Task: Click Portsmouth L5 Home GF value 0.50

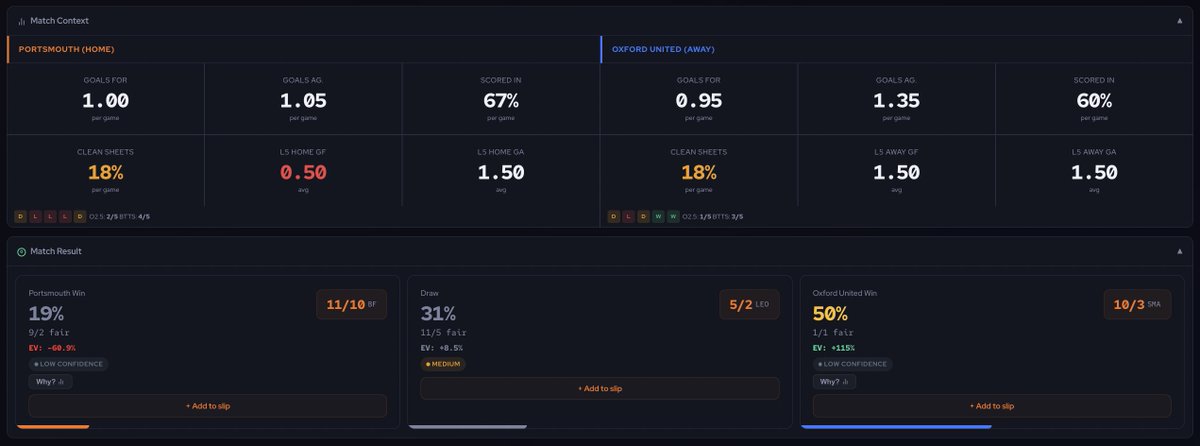Action: click(x=303, y=171)
